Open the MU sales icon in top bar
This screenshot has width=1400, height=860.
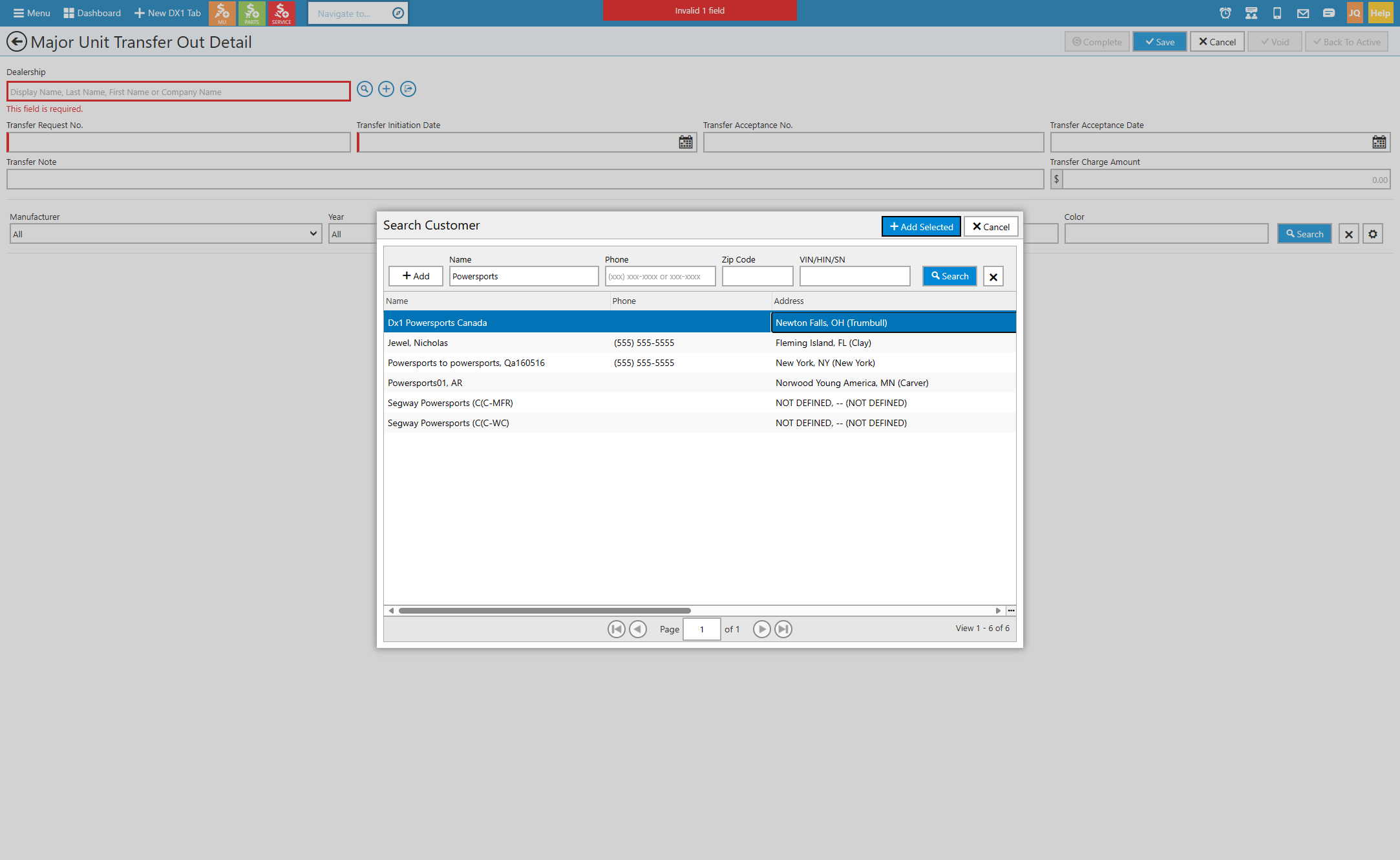pyautogui.click(x=222, y=13)
